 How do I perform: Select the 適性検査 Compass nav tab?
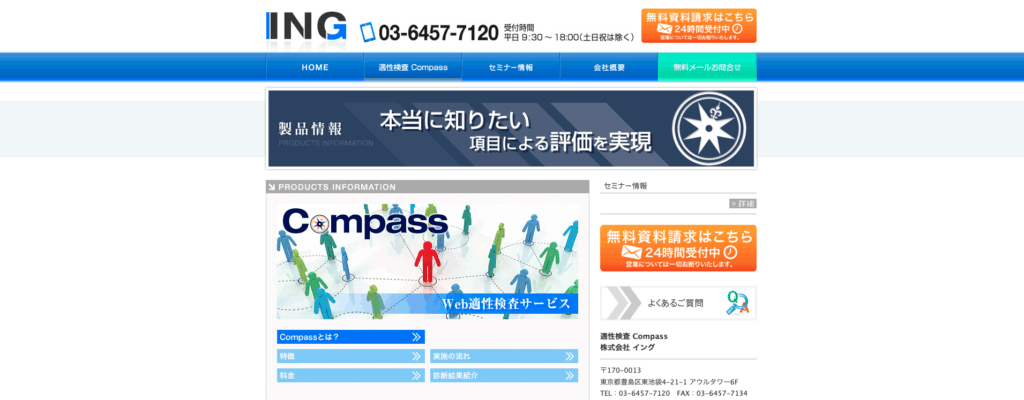click(413, 67)
